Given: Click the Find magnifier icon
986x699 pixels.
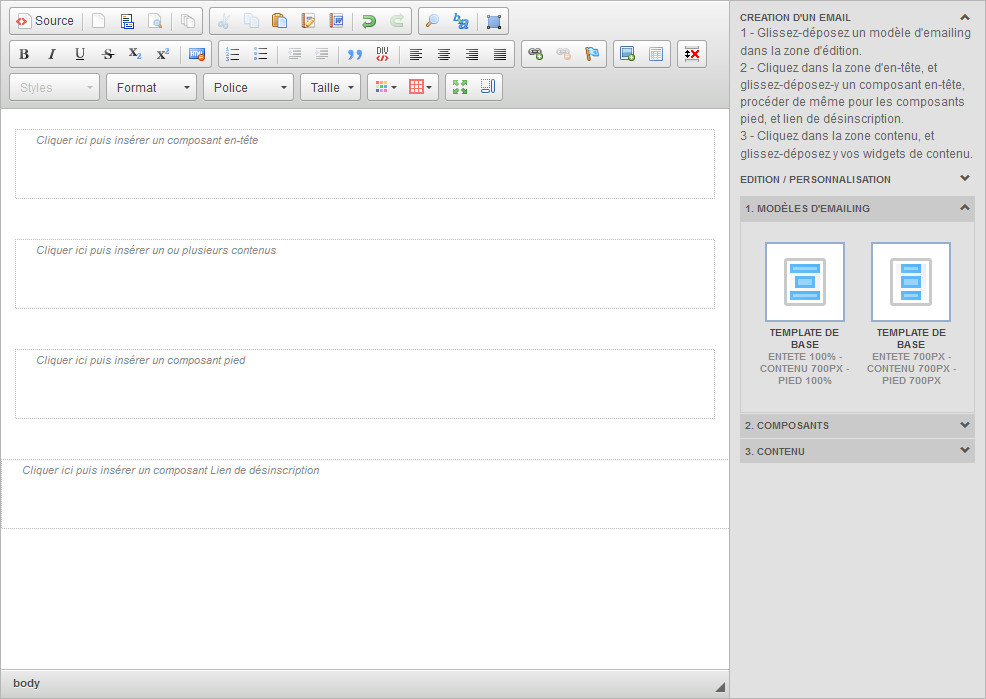Looking at the screenshot, I should point(432,21).
